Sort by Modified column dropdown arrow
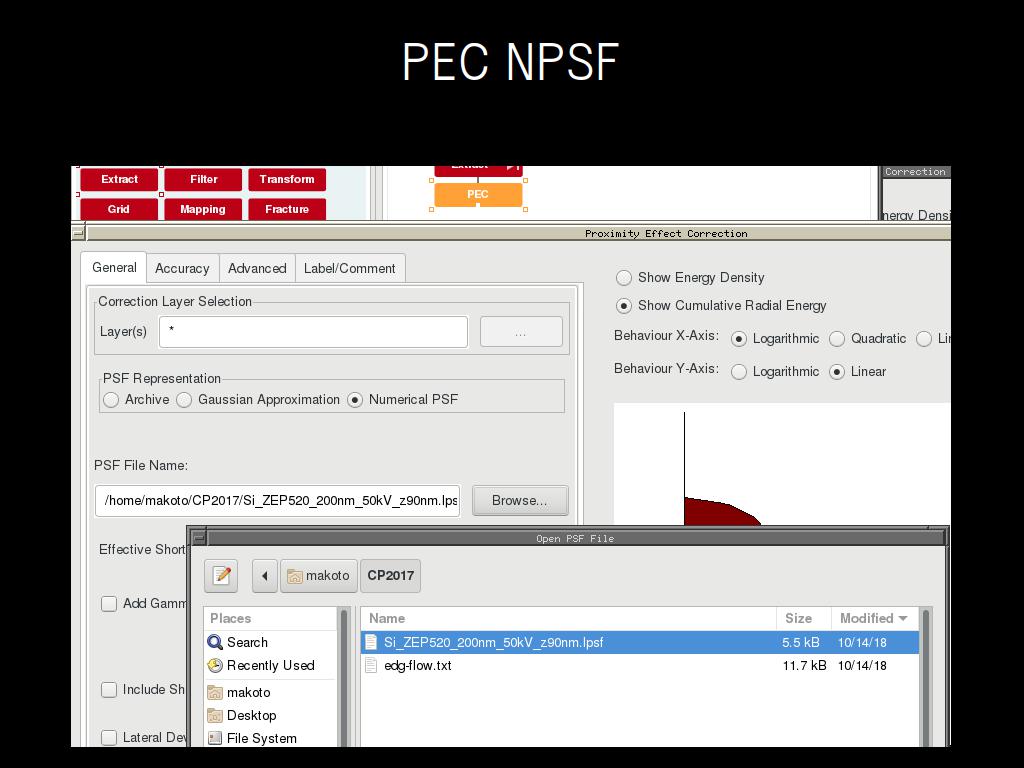The height and width of the screenshot is (768, 1024). click(903, 618)
